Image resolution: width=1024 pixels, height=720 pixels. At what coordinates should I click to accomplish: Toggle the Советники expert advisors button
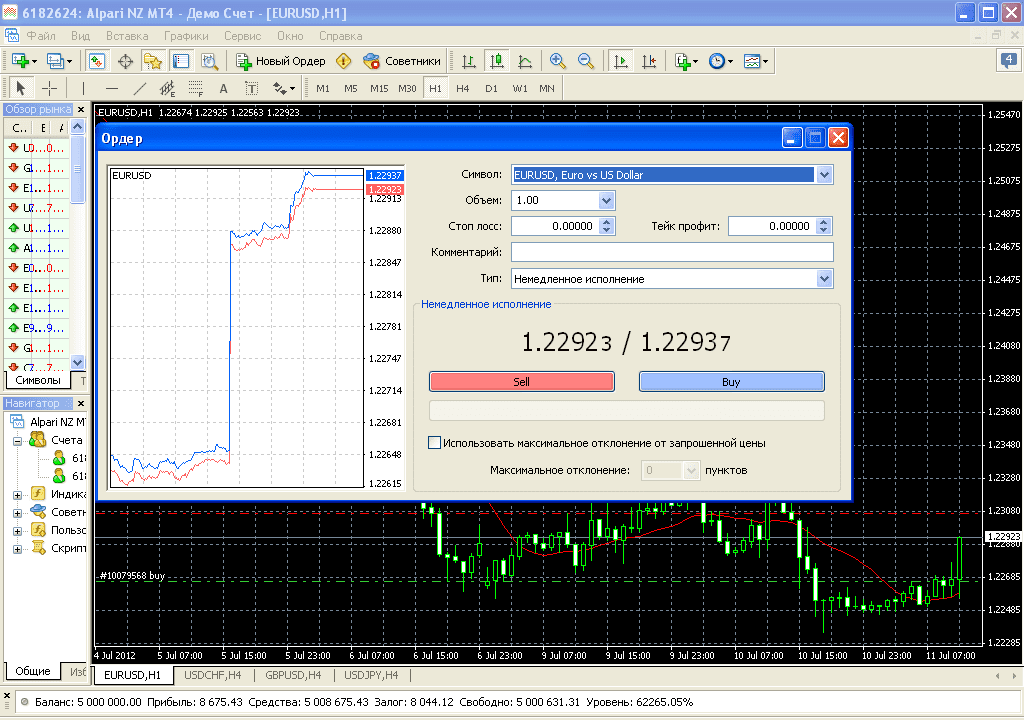[x=402, y=61]
